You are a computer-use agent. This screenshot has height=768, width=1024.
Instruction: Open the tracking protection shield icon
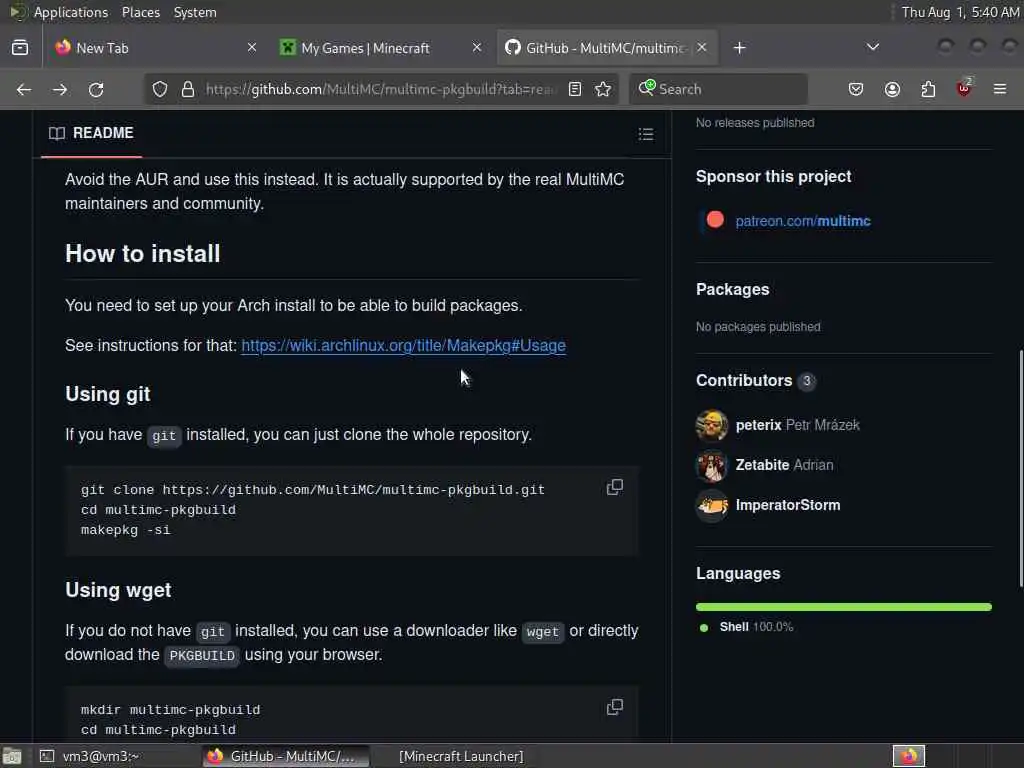pyautogui.click(x=160, y=89)
